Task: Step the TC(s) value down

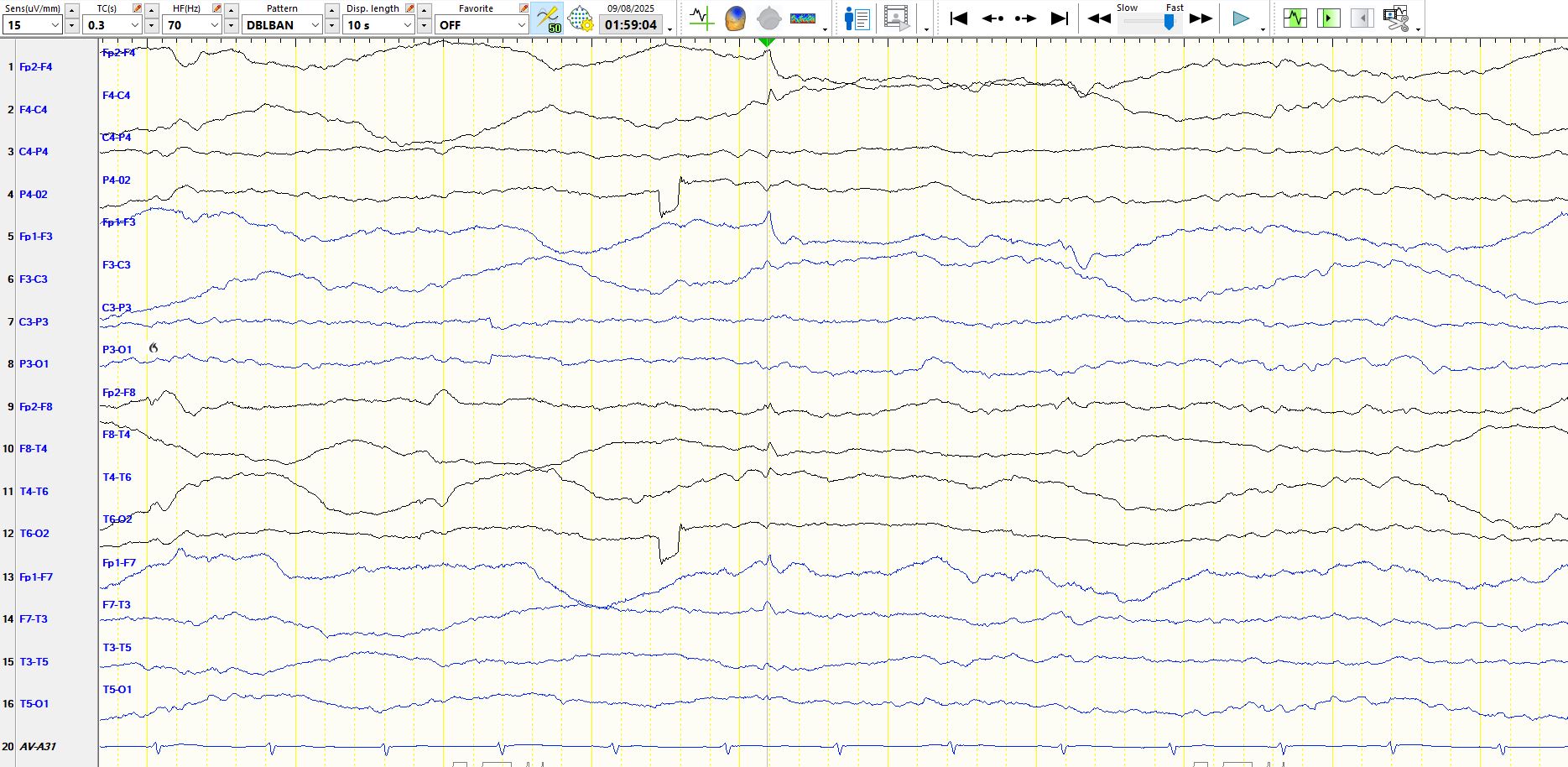Action: point(151,25)
